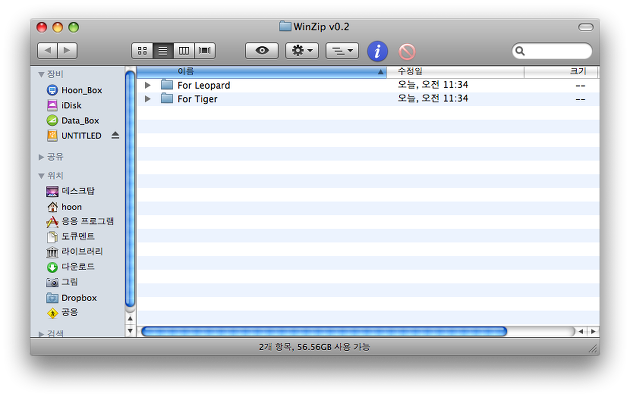Click the For Leopard folder icon
The image size is (630, 397).
(167, 85)
